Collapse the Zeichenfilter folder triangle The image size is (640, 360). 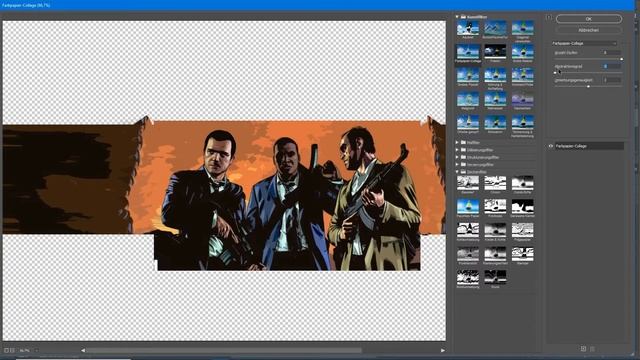click(457, 172)
